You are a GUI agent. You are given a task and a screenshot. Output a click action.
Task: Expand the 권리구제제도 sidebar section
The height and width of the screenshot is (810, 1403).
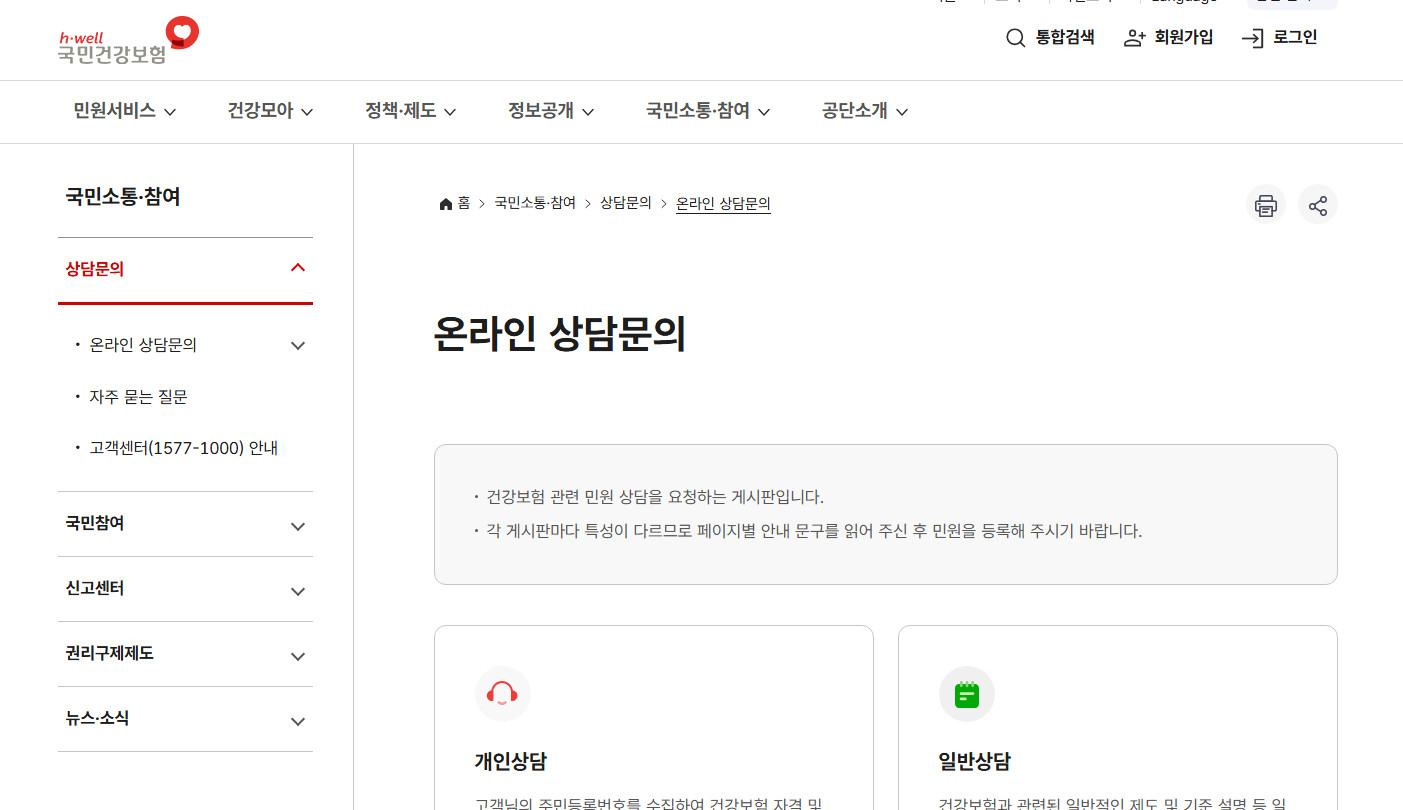pos(297,656)
